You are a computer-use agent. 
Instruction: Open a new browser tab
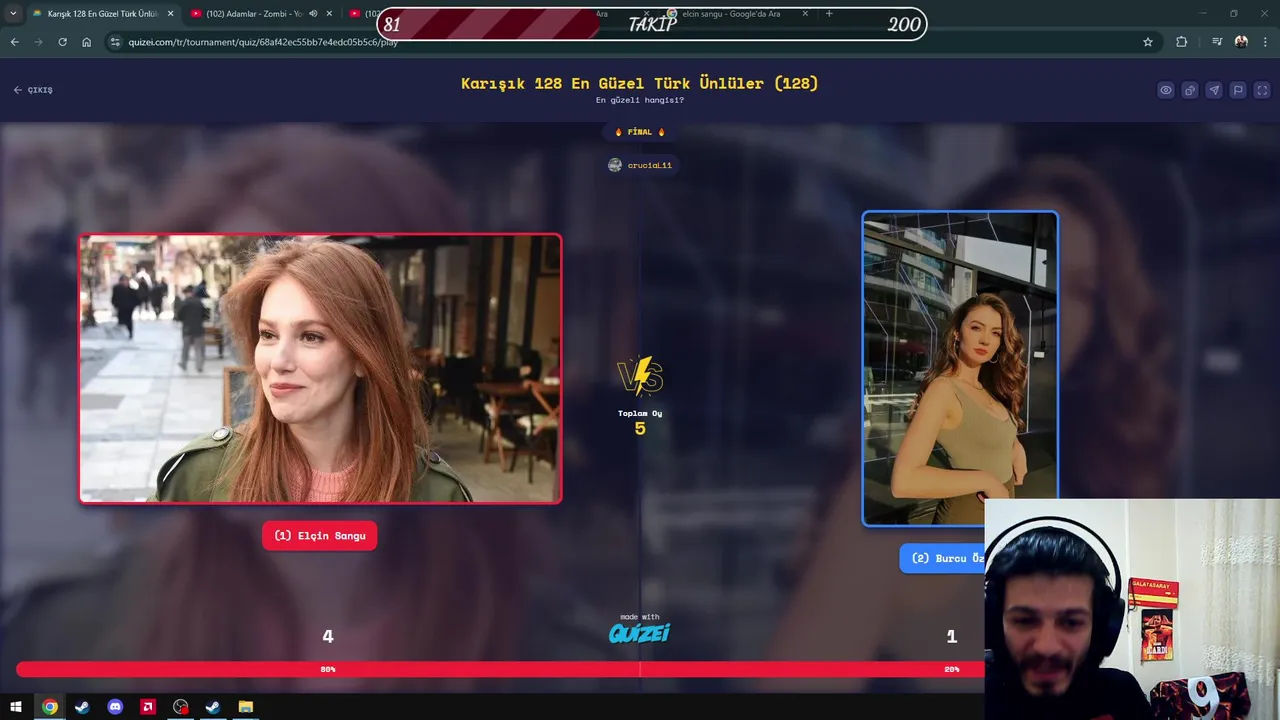pos(829,14)
